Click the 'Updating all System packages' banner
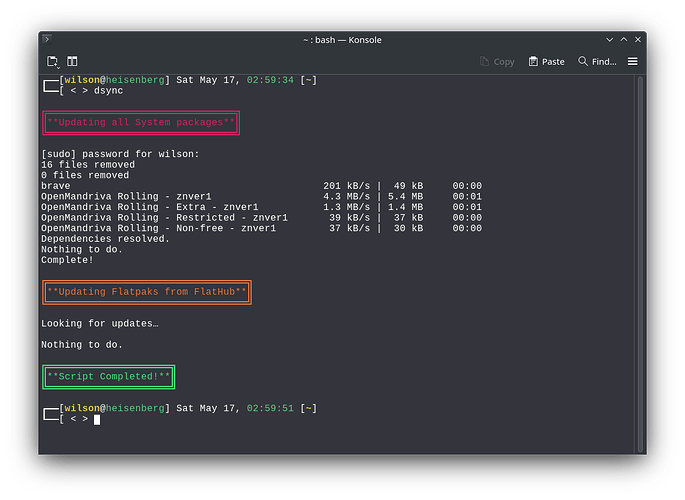The width and height of the screenshot is (685, 500). pyautogui.click(x=141, y=123)
